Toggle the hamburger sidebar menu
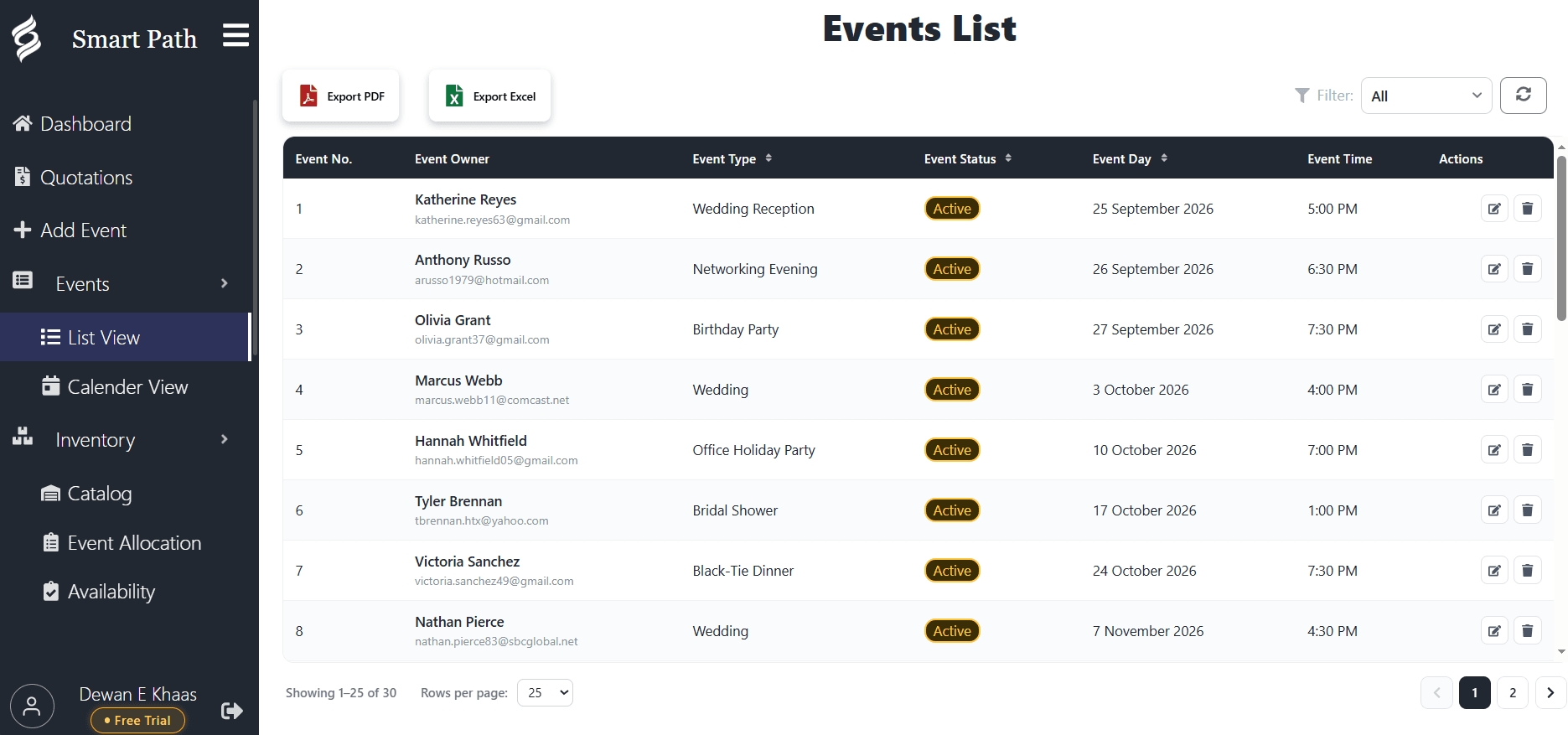1568x735 pixels. click(235, 35)
